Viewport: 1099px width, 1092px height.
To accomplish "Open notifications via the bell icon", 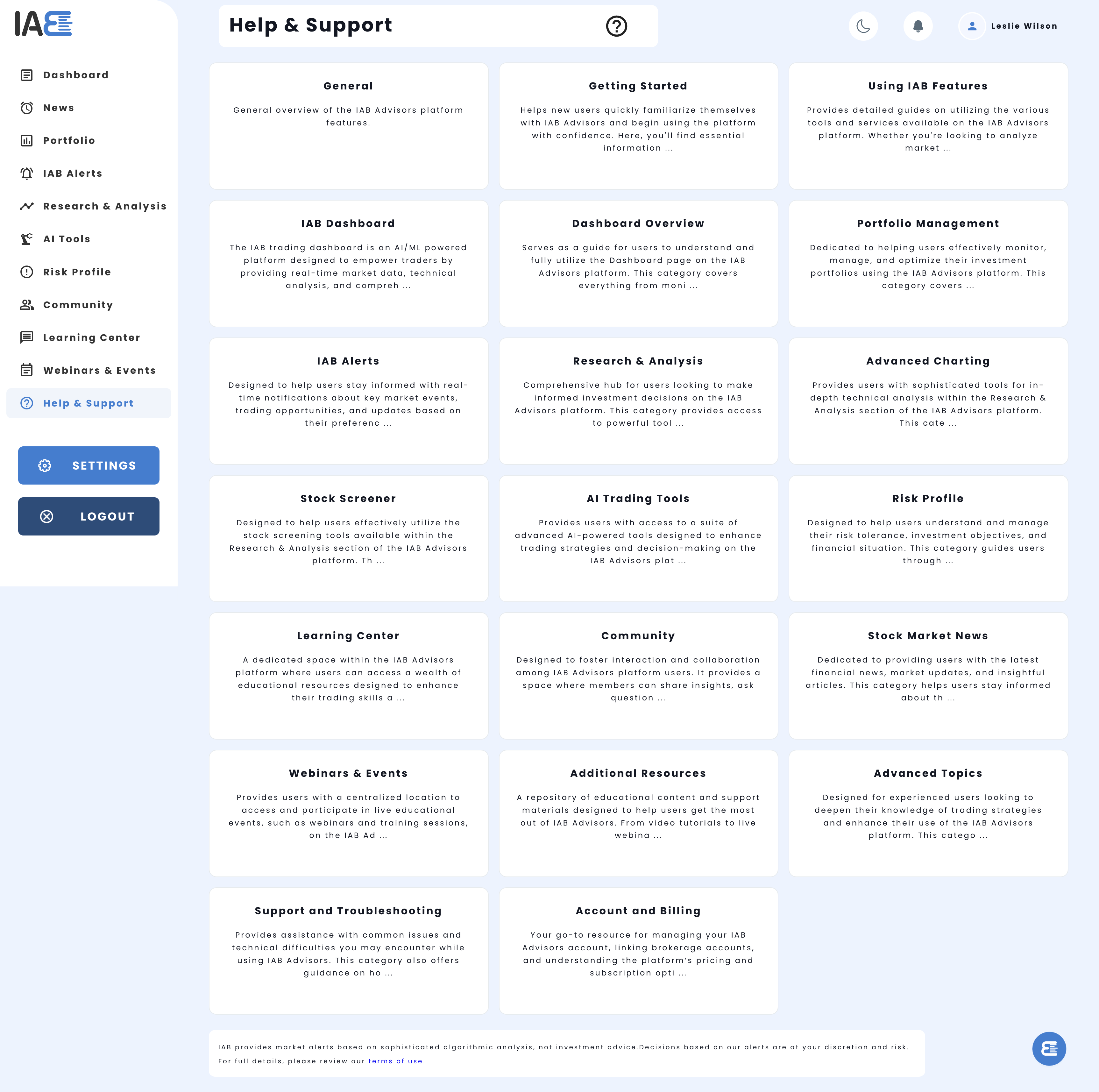I will [918, 26].
